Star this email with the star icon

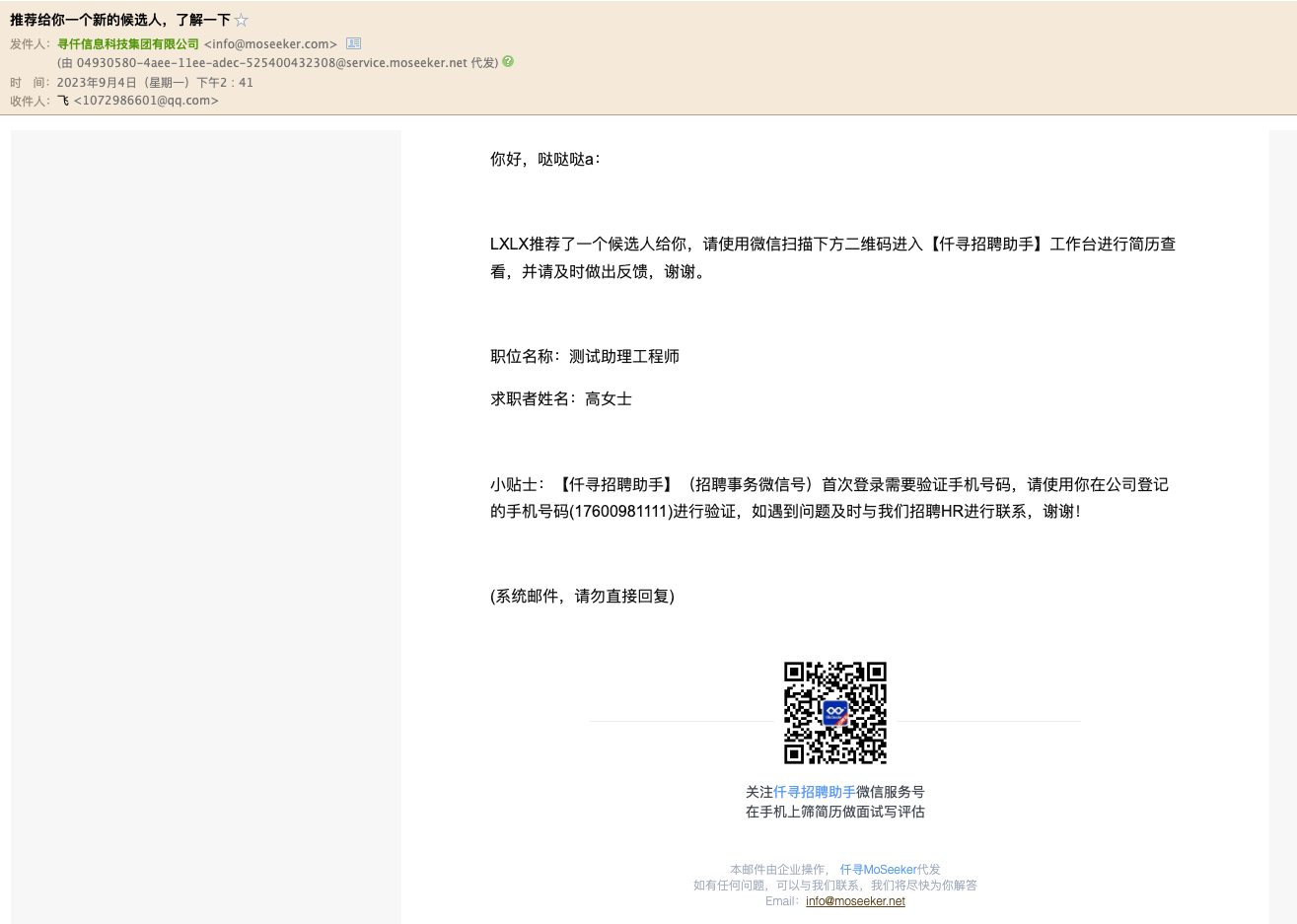click(x=242, y=20)
